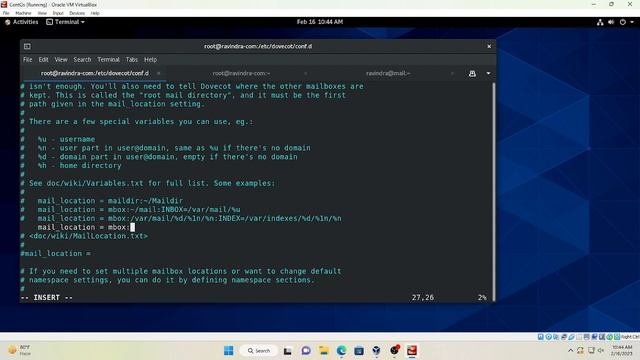Close the ravindra@mail:~ tab
Screen dimensions: 640x360
coord(452,73)
